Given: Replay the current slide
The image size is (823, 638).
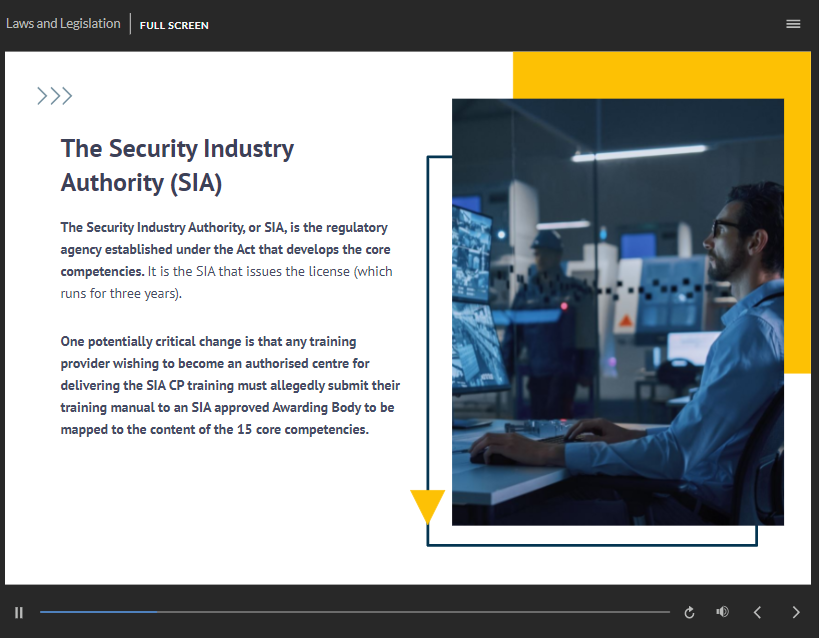Looking at the screenshot, I should [x=689, y=612].
